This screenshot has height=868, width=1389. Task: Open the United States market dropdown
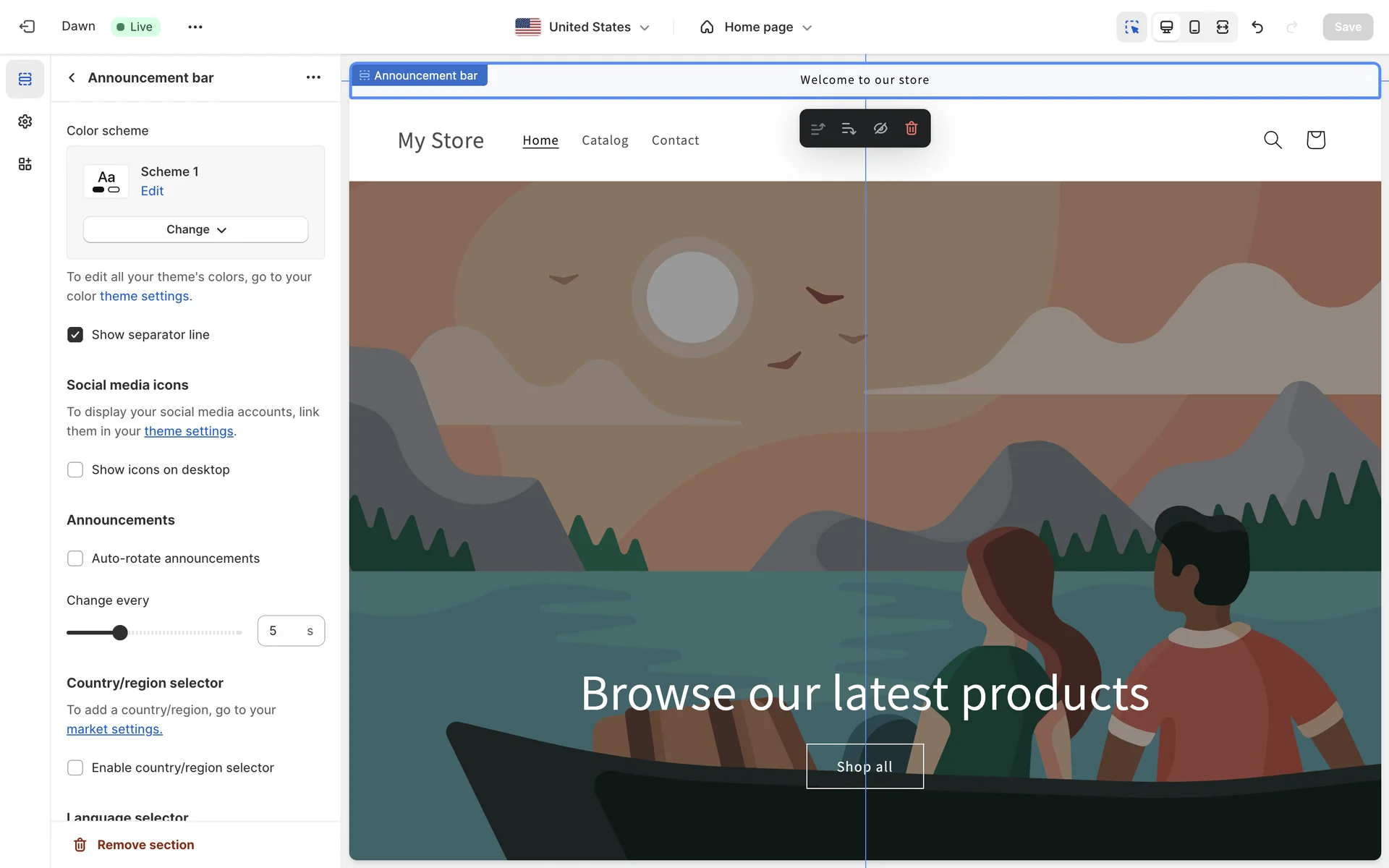[x=582, y=27]
